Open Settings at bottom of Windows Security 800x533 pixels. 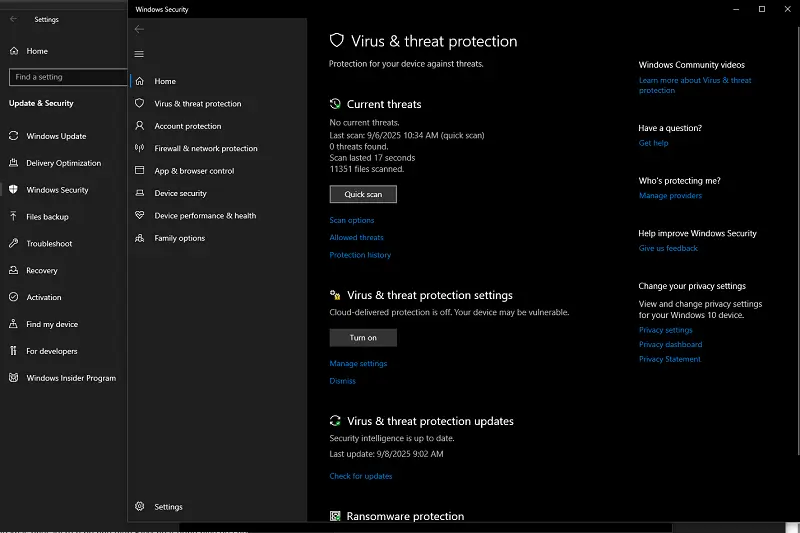click(x=217, y=506)
